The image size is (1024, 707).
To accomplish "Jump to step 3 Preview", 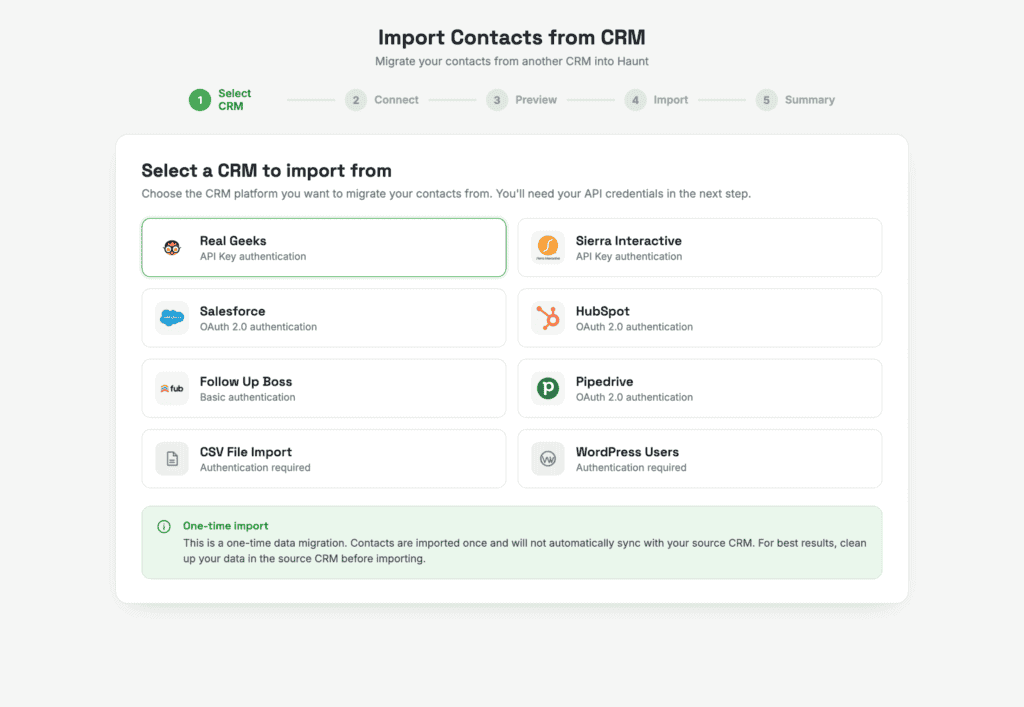I will pos(522,100).
